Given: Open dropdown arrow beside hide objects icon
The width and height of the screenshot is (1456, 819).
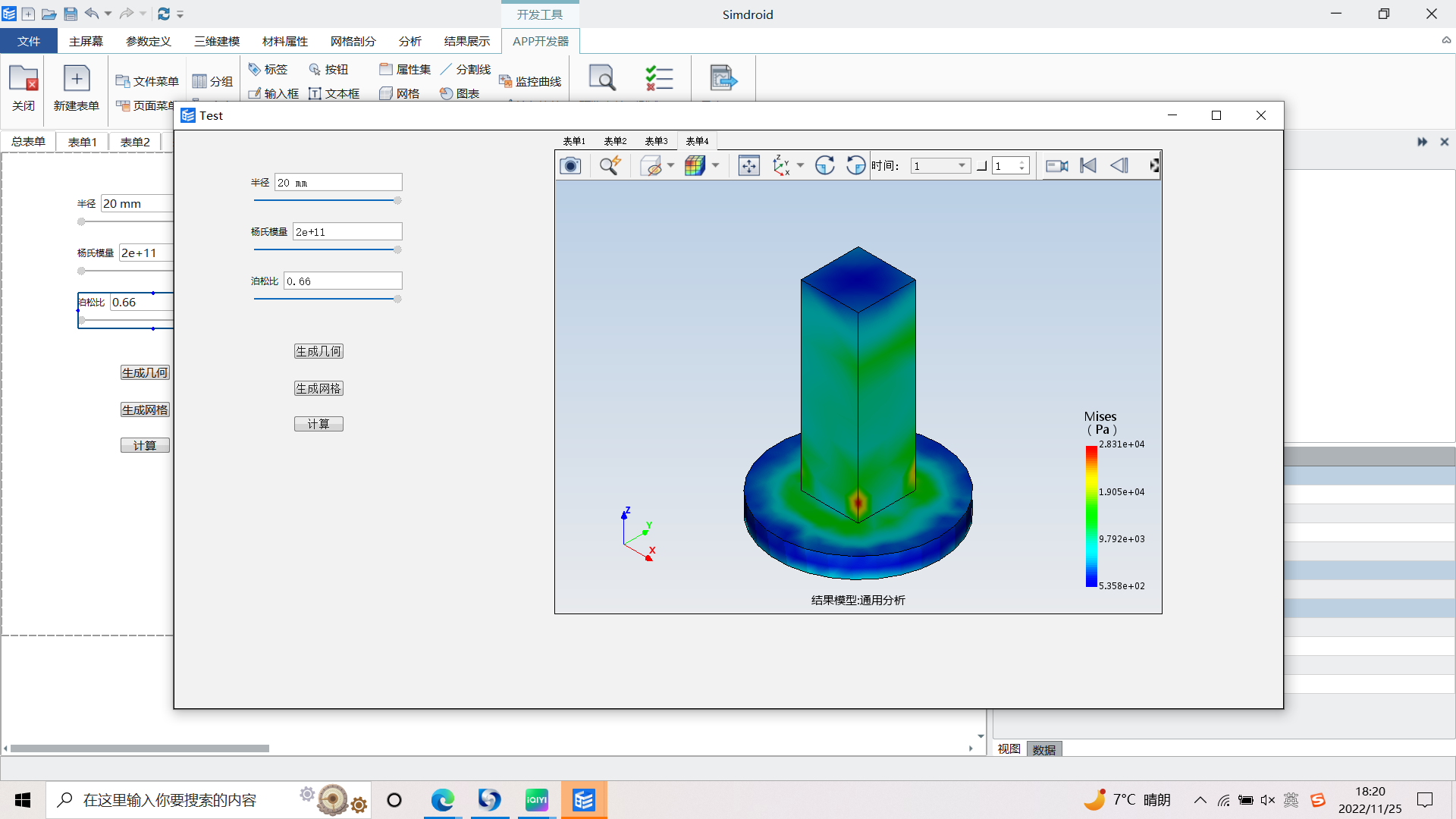Looking at the screenshot, I should pos(670,165).
